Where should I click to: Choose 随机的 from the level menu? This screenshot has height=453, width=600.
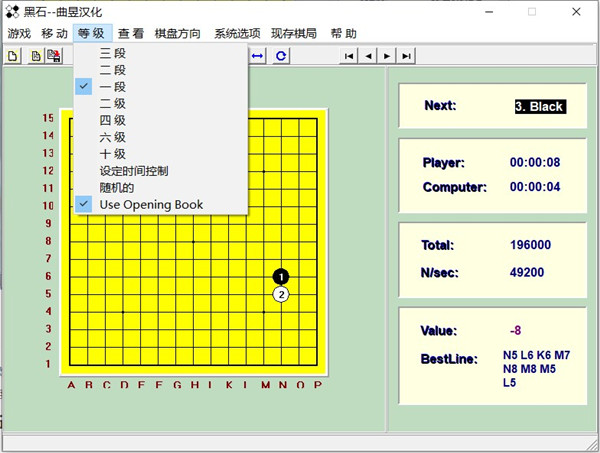117,188
